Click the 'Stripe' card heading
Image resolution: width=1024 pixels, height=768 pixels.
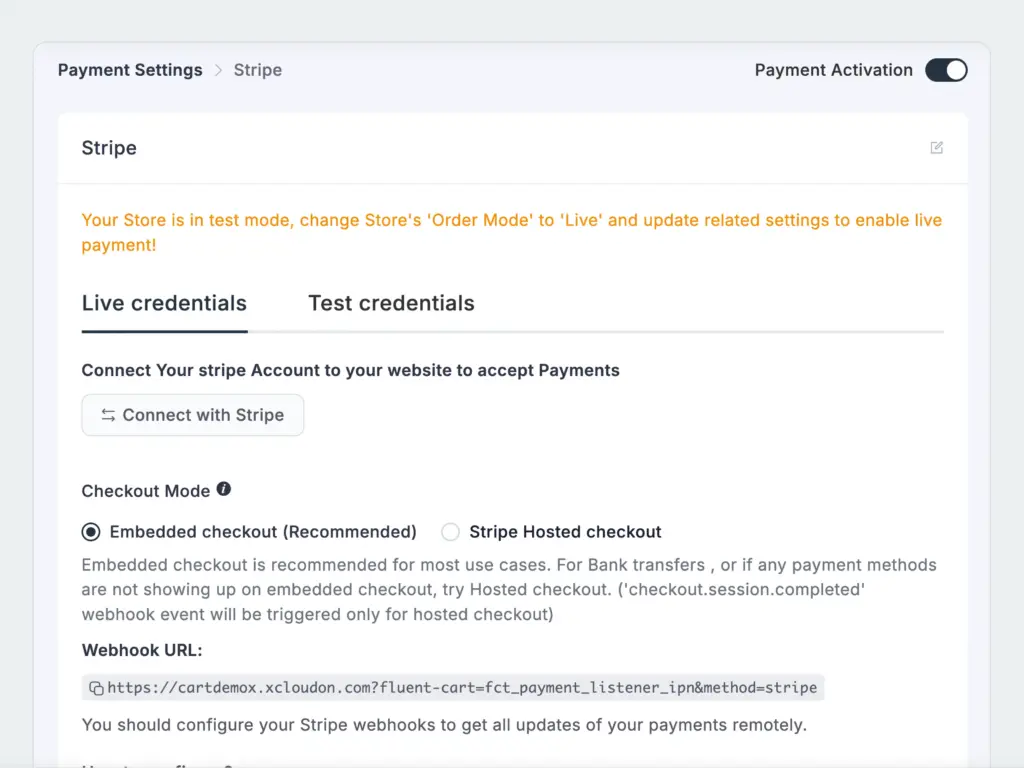click(109, 148)
